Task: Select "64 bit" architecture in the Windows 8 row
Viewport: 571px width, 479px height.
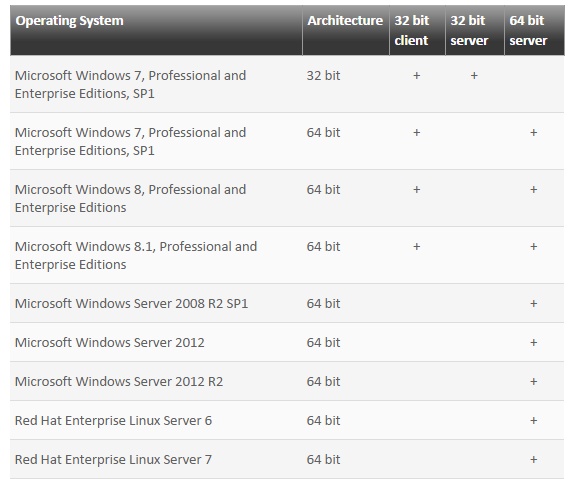Action: click(x=323, y=190)
